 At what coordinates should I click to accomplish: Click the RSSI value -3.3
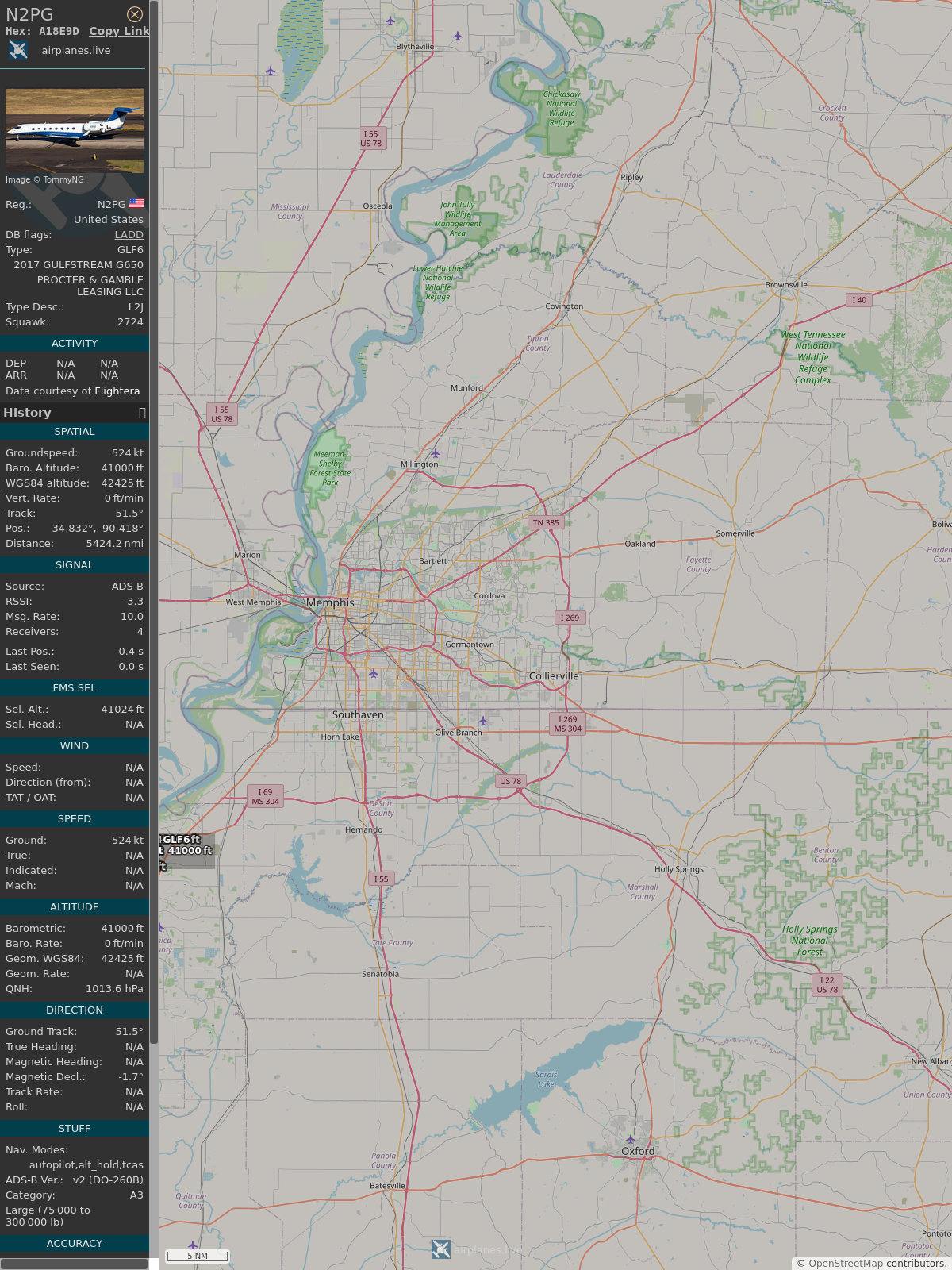point(133,602)
